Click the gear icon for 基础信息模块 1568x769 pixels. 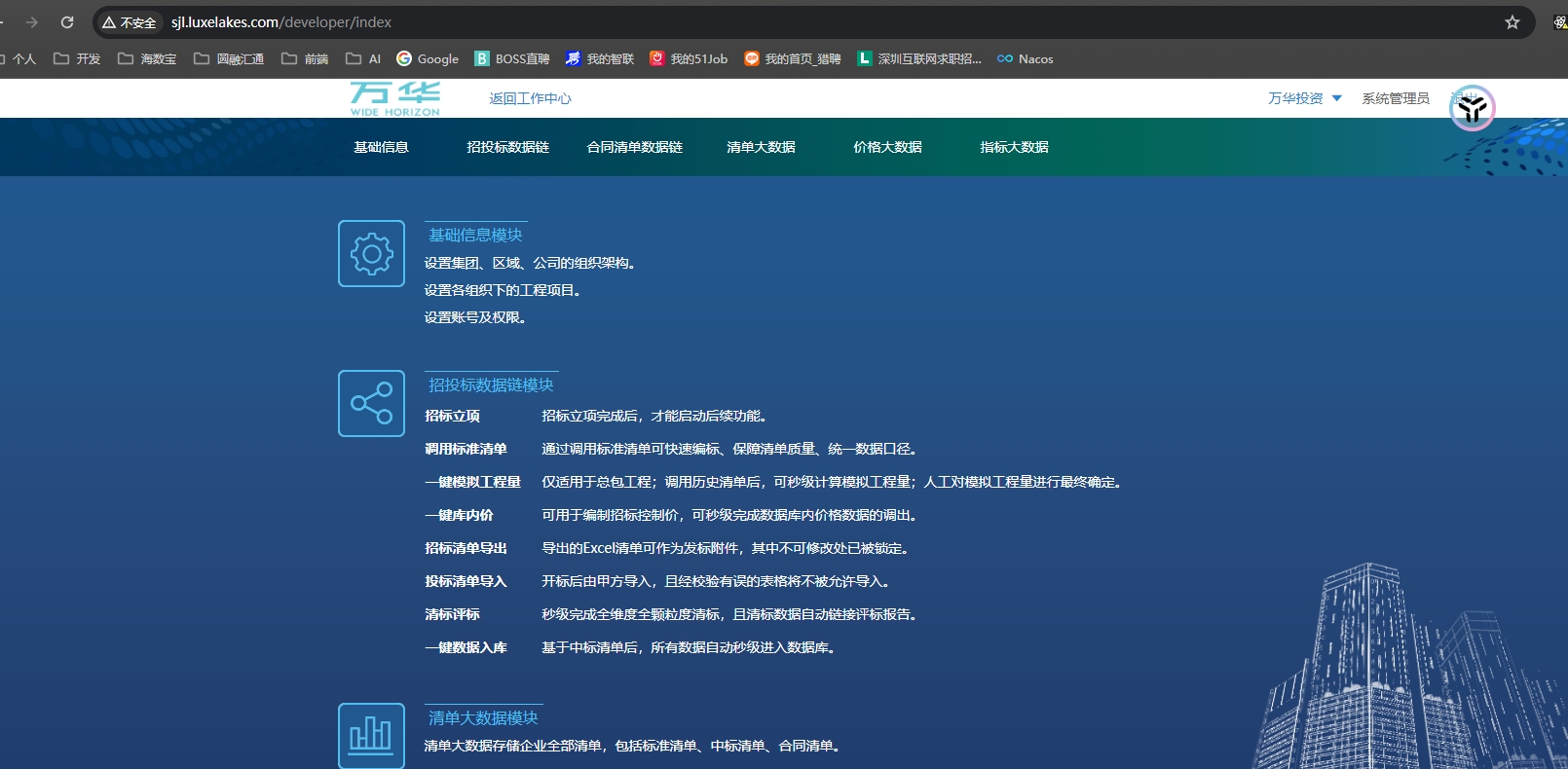(371, 254)
